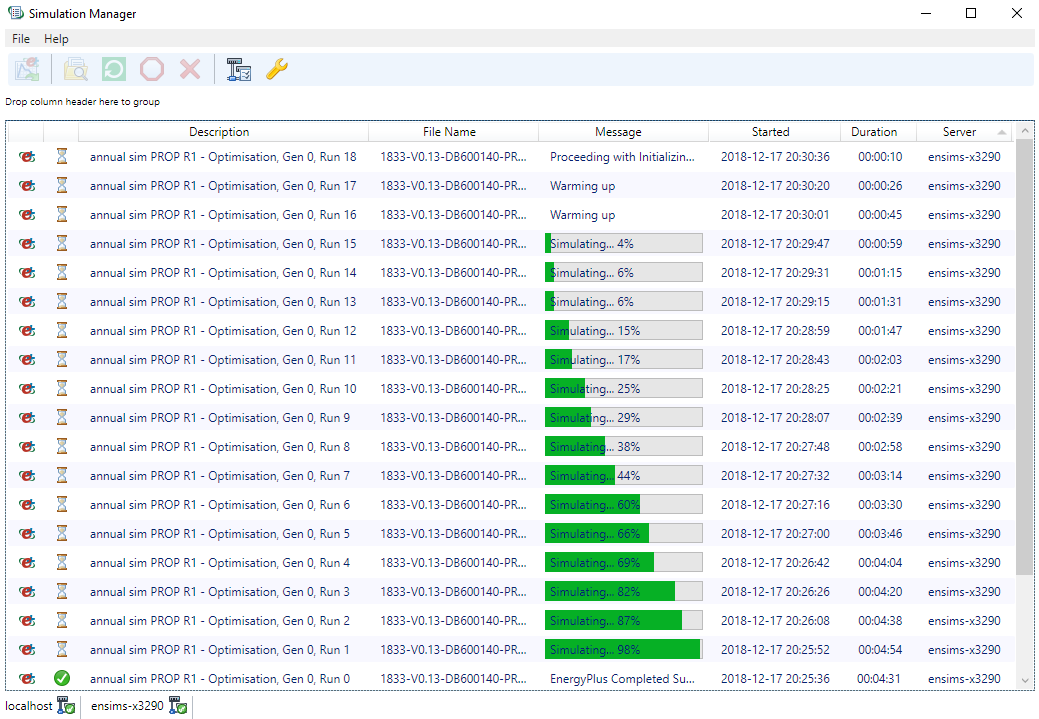Sort by the Message column header

624,132
